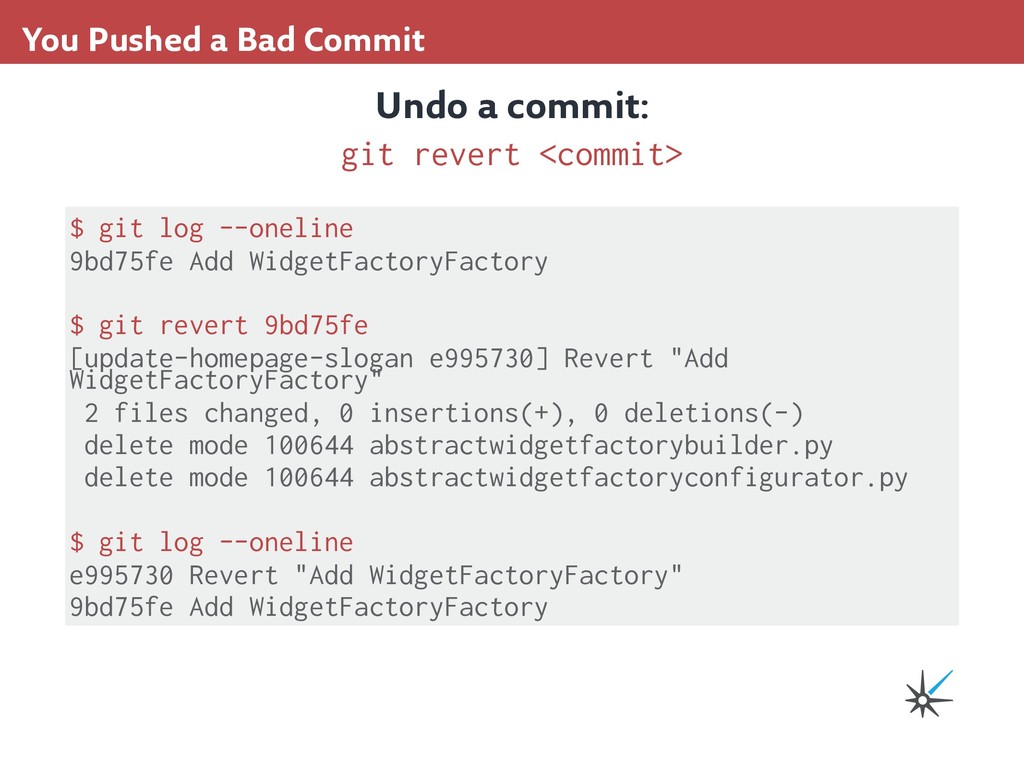Click the filename abstractwidgetfactoryconfigurator.py
This screenshot has width=1024, height=768.
click(638, 478)
